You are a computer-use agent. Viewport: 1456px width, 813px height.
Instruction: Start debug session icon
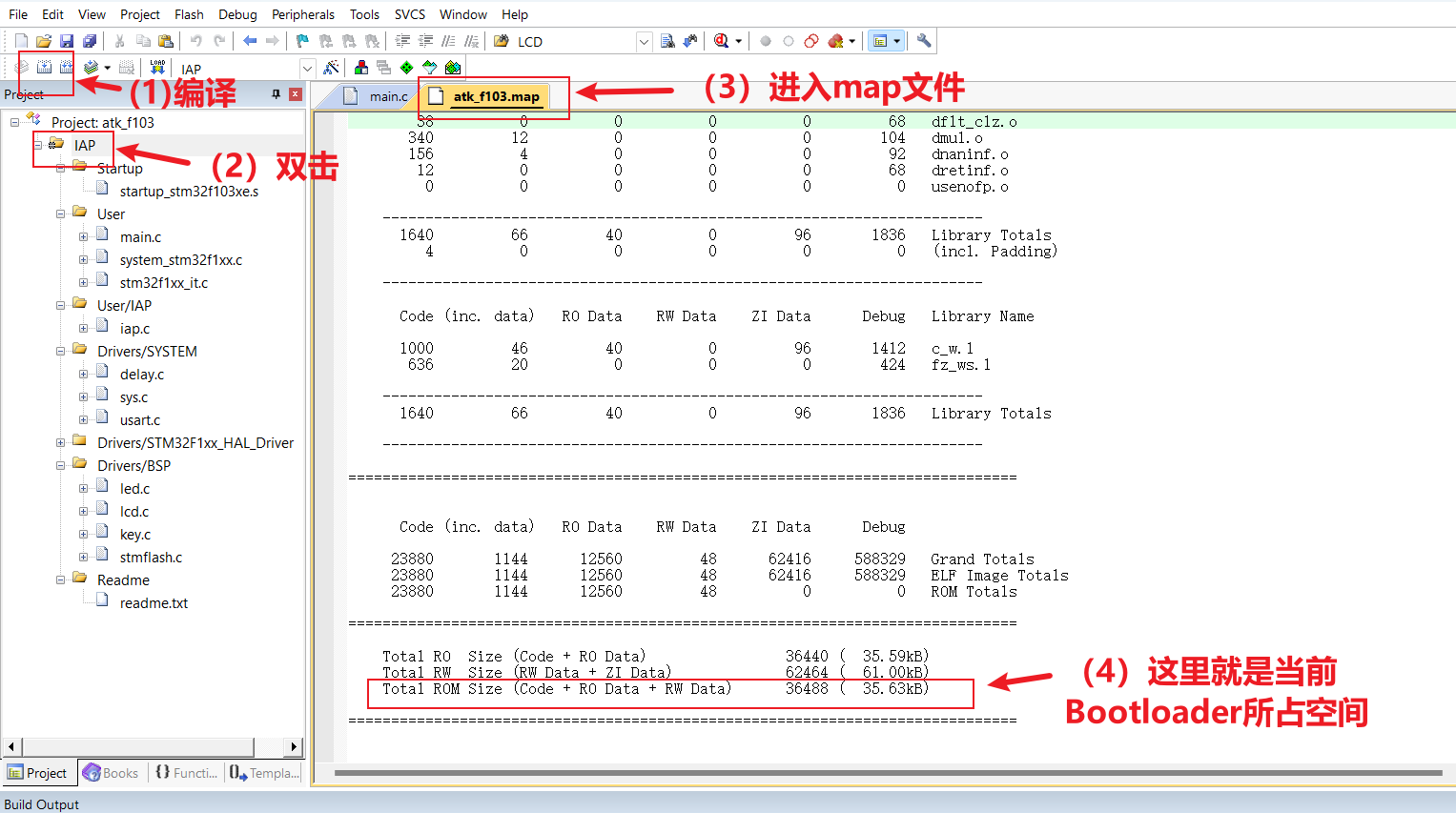coord(722,41)
